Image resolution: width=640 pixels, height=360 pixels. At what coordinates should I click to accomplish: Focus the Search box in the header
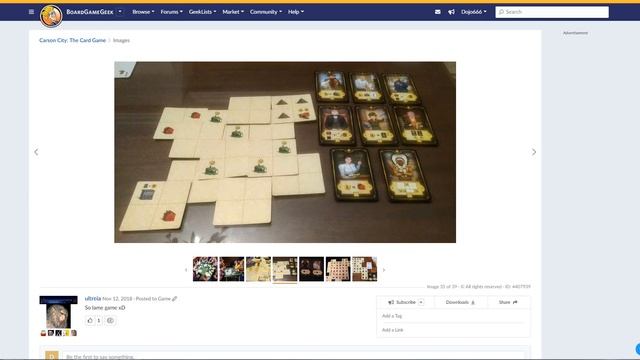tap(552, 12)
